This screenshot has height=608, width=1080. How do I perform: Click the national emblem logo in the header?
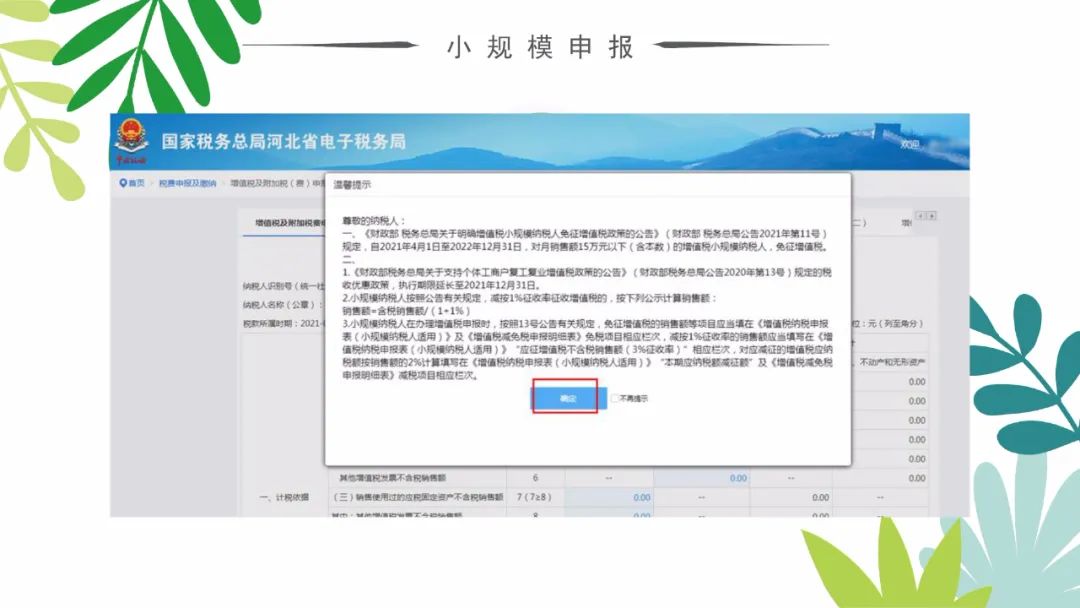pyautogui.click(x=131, y=141)
